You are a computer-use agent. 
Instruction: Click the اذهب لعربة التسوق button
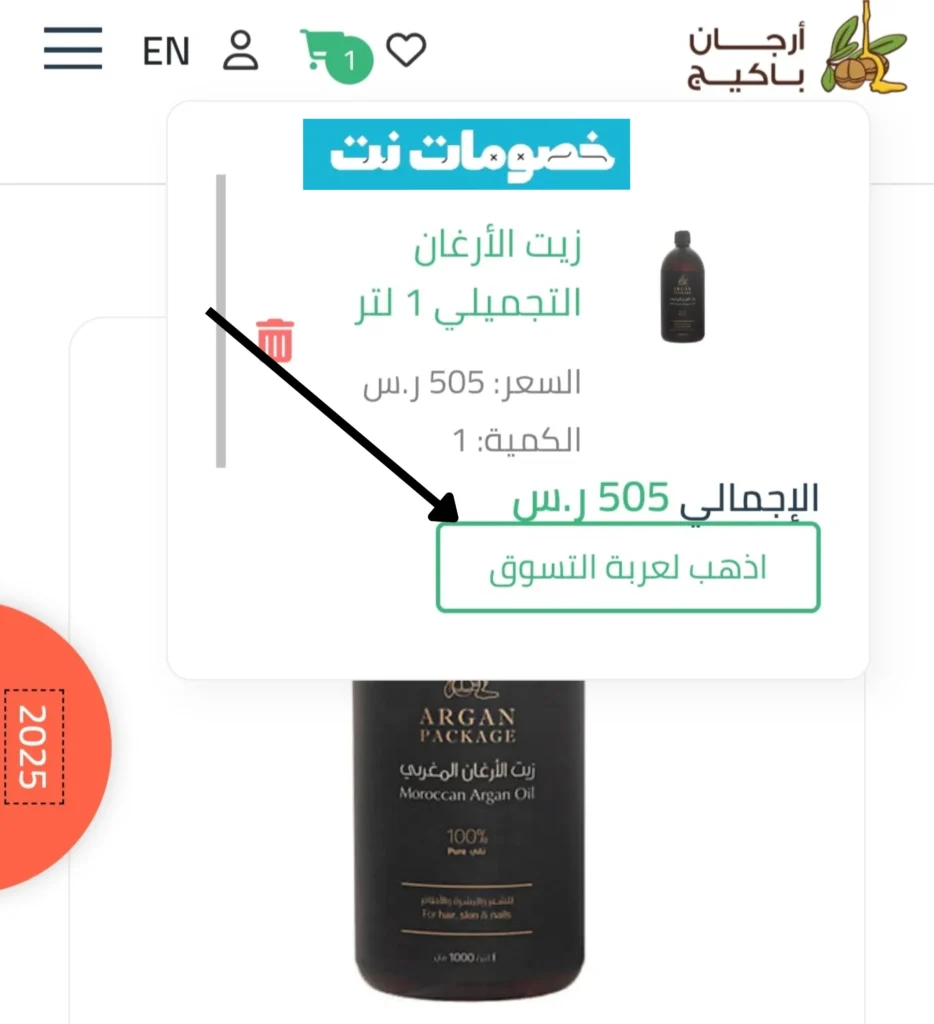[x=628, y=568]
